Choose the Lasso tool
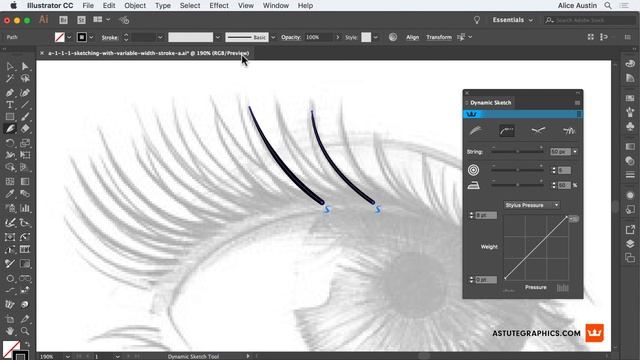 [25, 78]
